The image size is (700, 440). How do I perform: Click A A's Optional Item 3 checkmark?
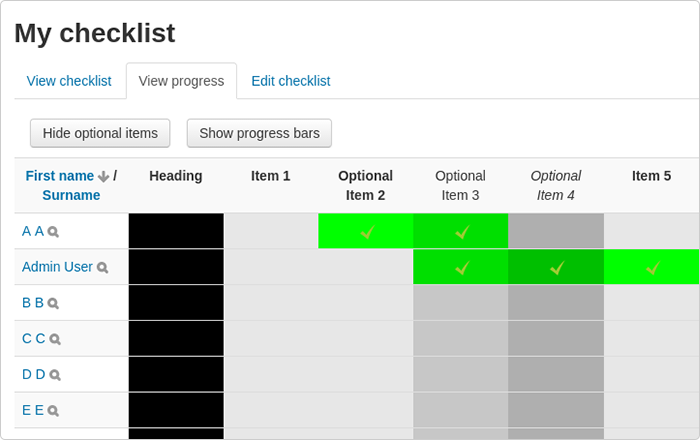tap(462, 232)
